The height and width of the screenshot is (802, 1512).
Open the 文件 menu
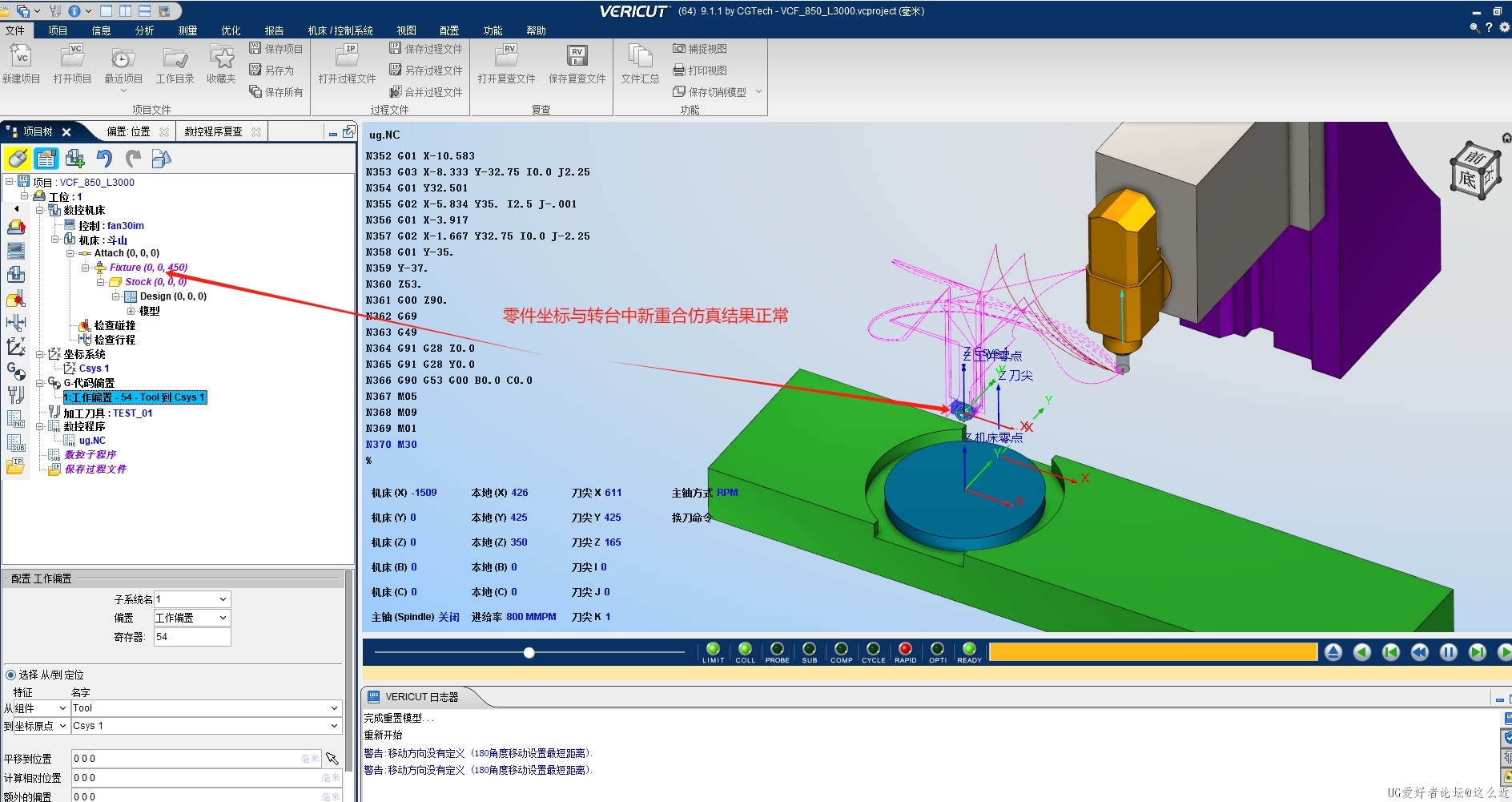point(15,30)
